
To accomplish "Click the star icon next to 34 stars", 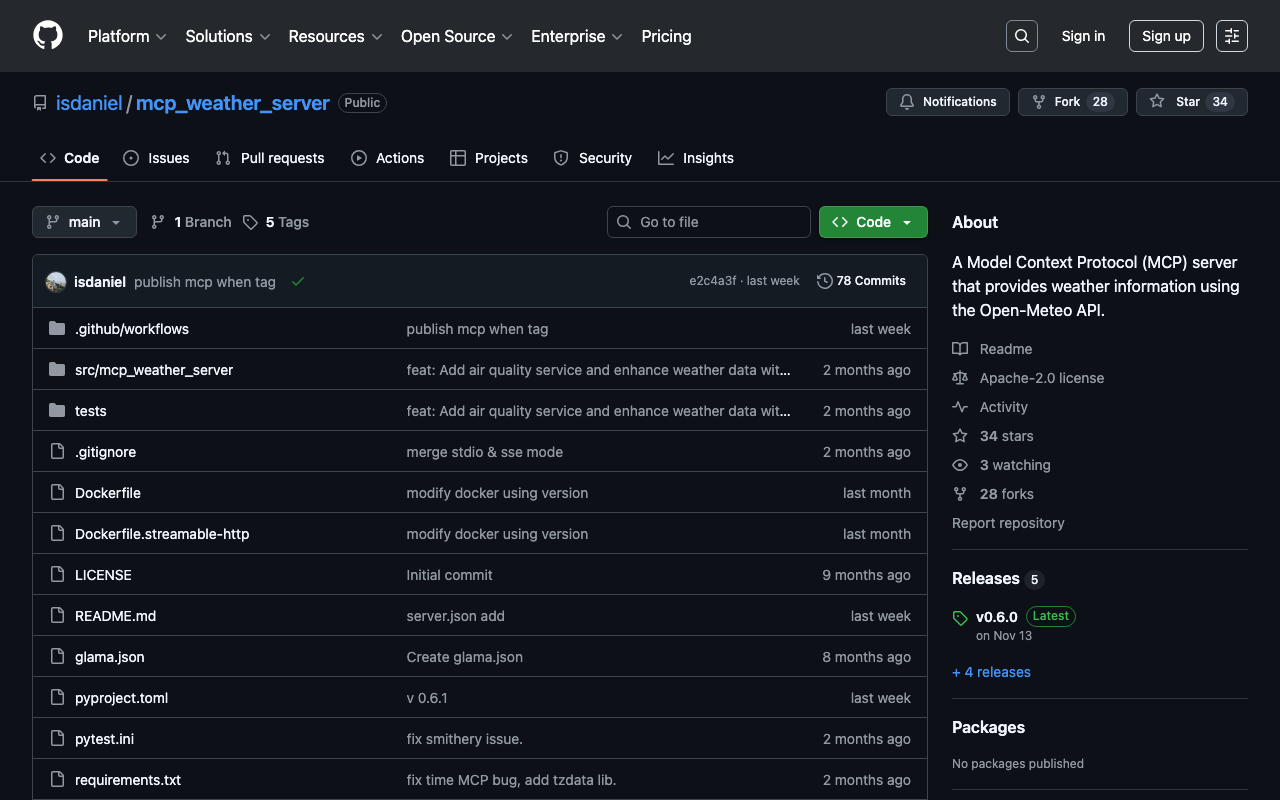I will pyautogui.click(x=960, y=436).
